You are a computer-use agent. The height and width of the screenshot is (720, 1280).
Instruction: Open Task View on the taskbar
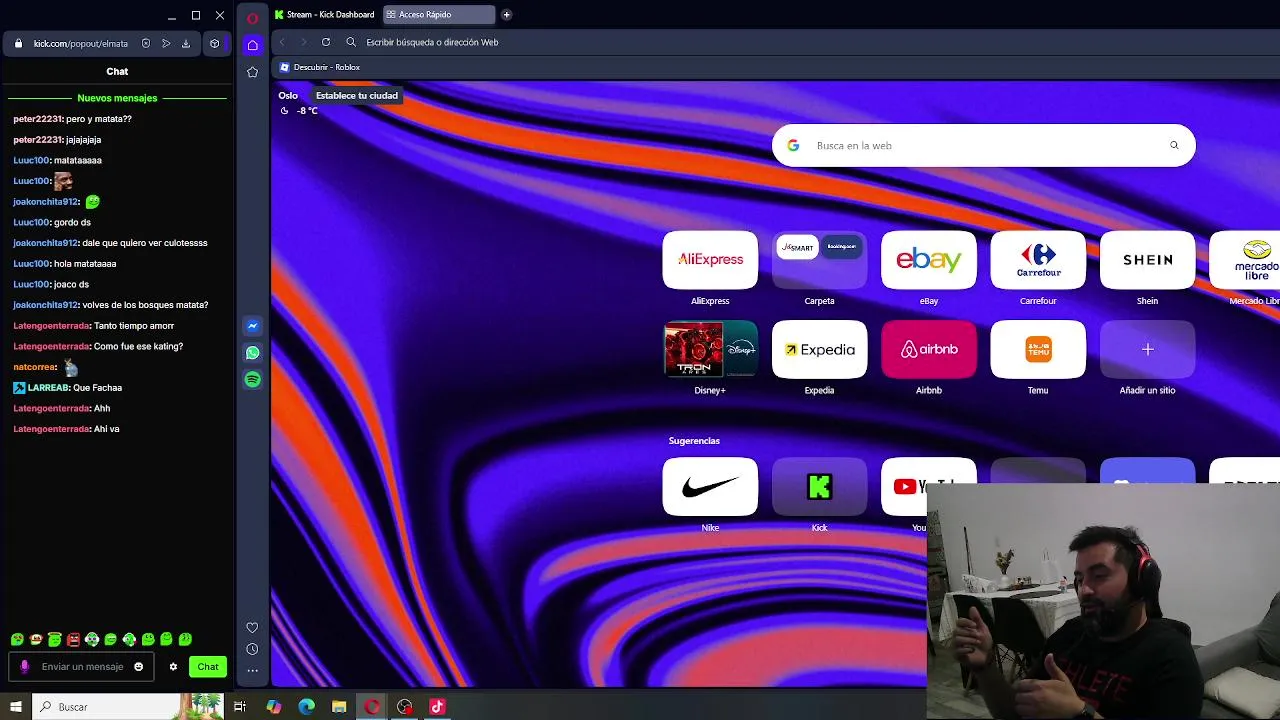(x=240, y=707)
